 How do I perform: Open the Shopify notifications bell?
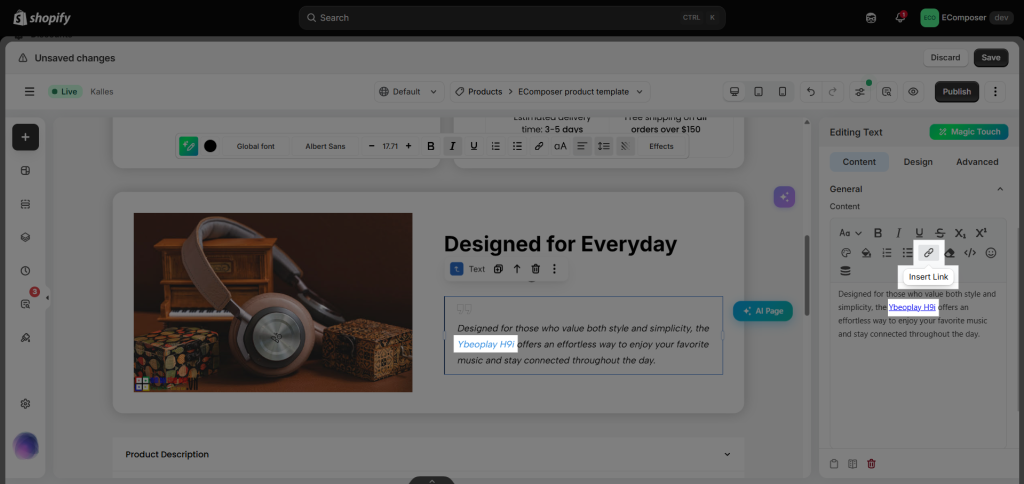tap(900, 18)
